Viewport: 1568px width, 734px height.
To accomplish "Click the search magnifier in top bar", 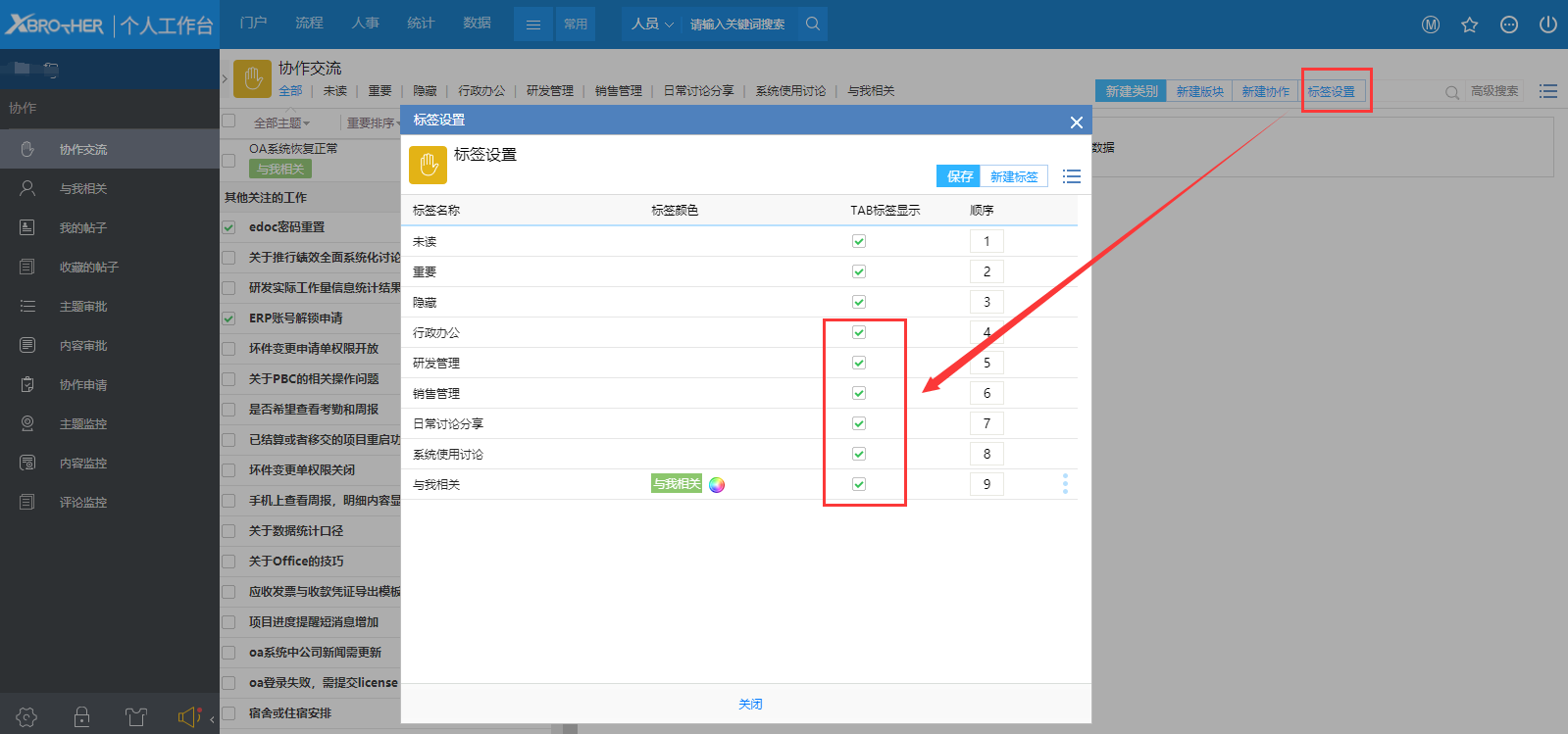I will (x=812, y=24).
